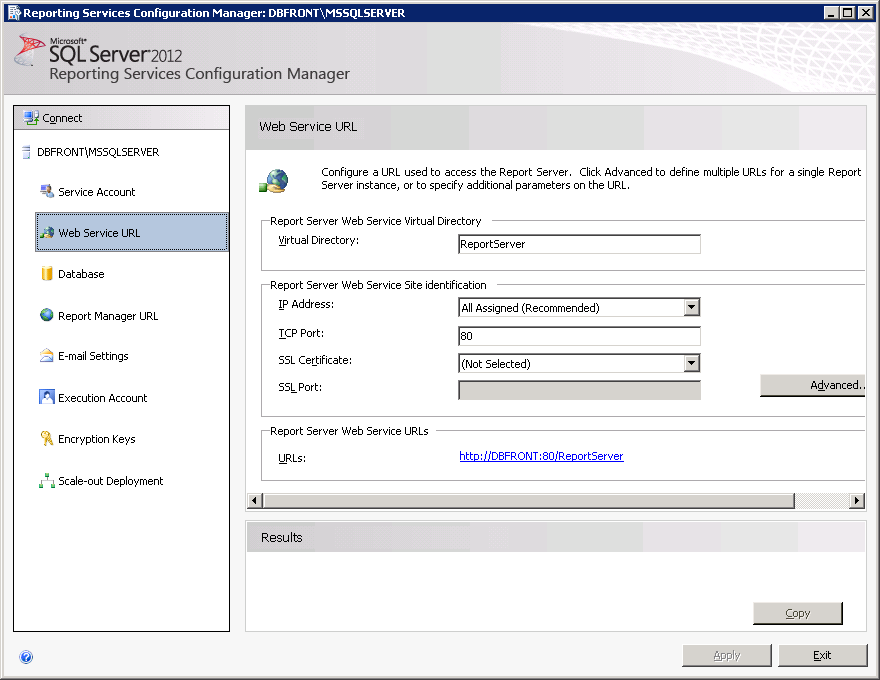This screenshot has width=880, height=680.
Task: Click the scroll left arrow
Action: pyautogui.click(x=255, y=500)
